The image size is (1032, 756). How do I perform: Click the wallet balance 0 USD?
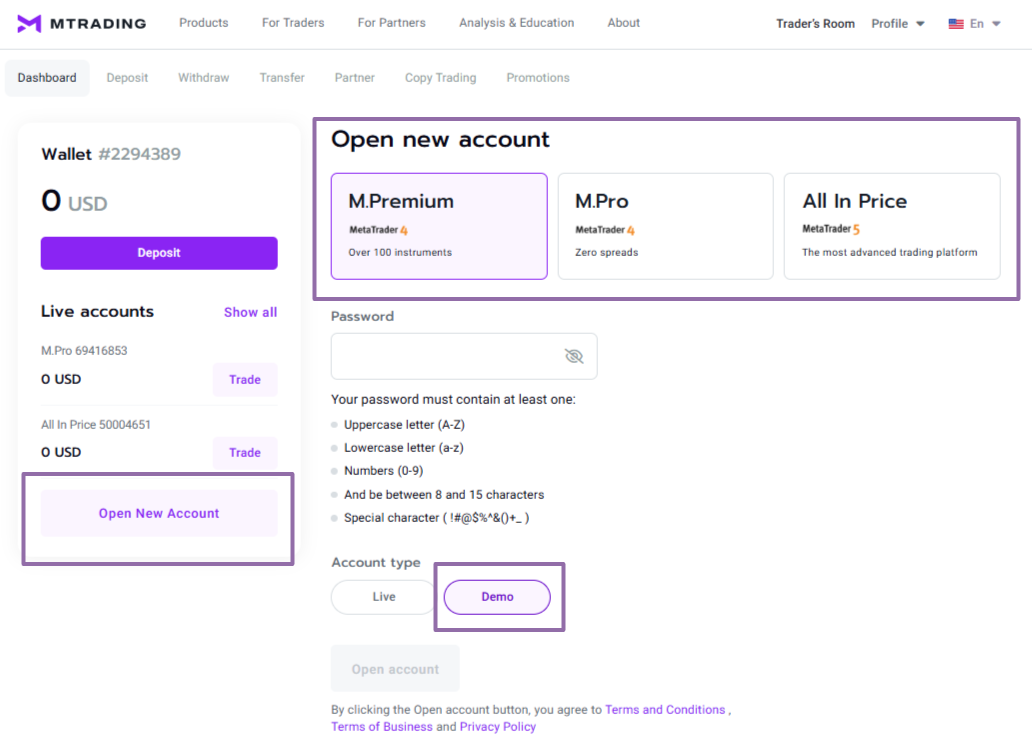coord(74,201)
